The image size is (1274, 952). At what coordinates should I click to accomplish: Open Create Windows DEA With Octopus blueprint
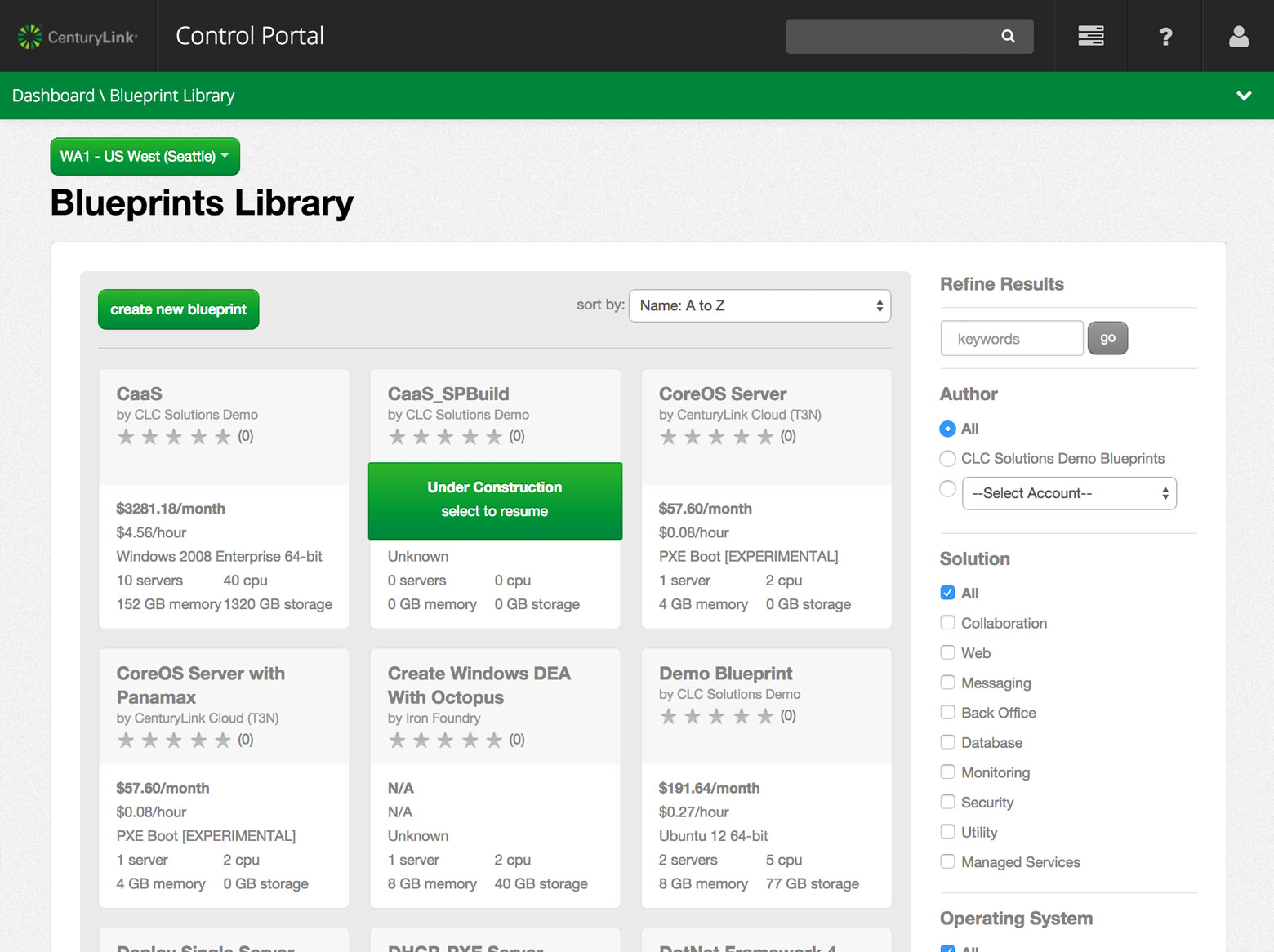[479, 685]
